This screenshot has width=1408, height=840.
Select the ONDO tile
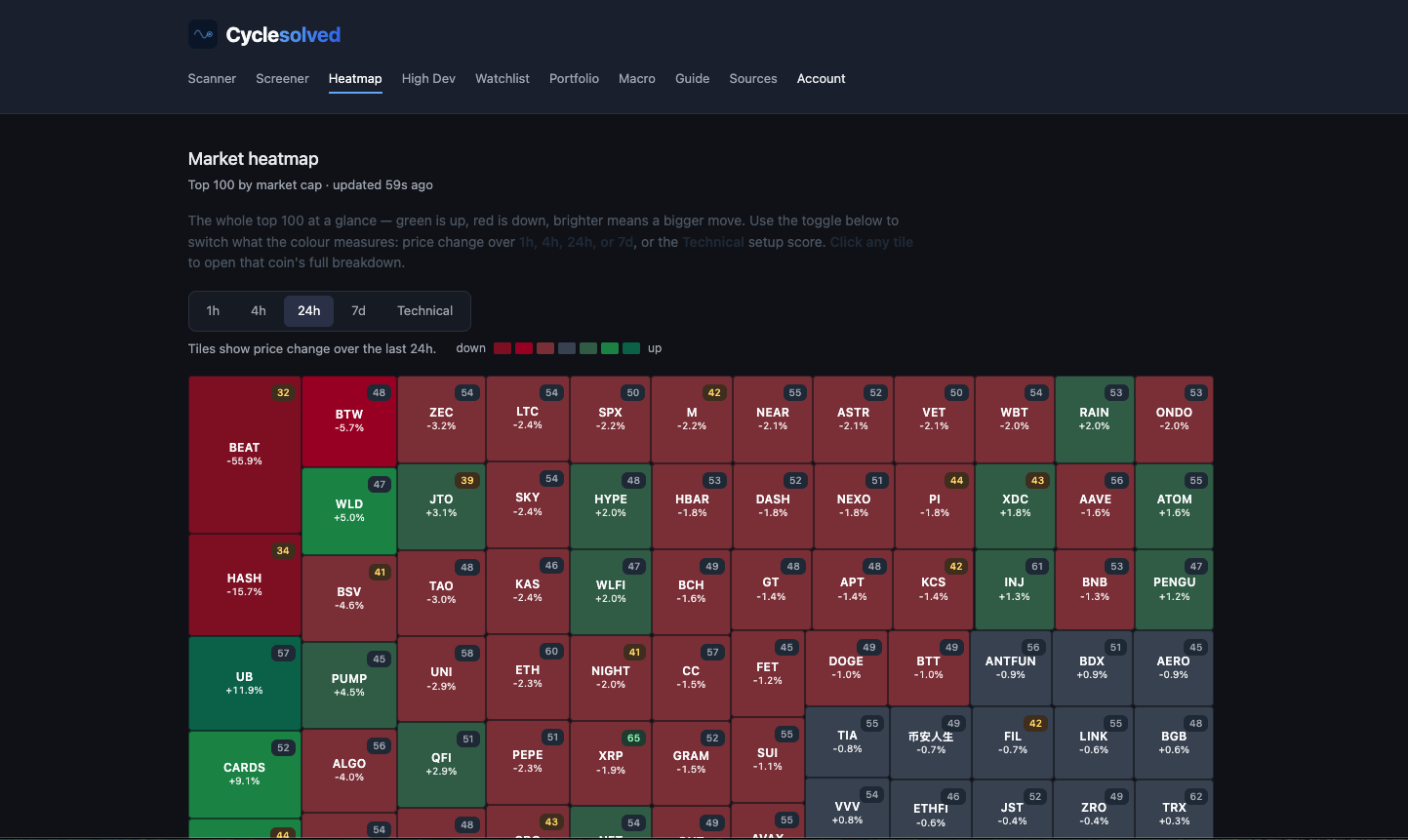point(1175,420)
